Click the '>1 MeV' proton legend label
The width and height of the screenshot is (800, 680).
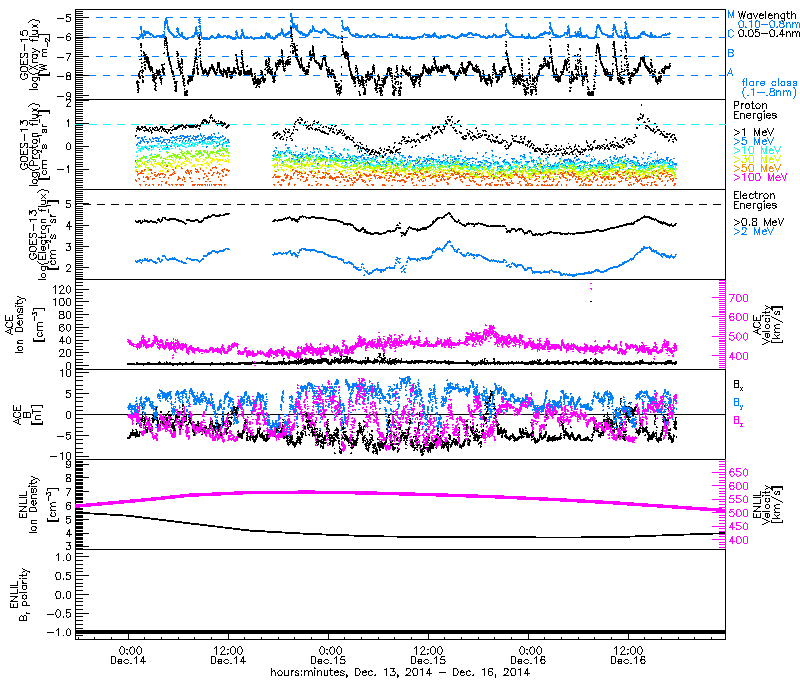tap(753, 133)
